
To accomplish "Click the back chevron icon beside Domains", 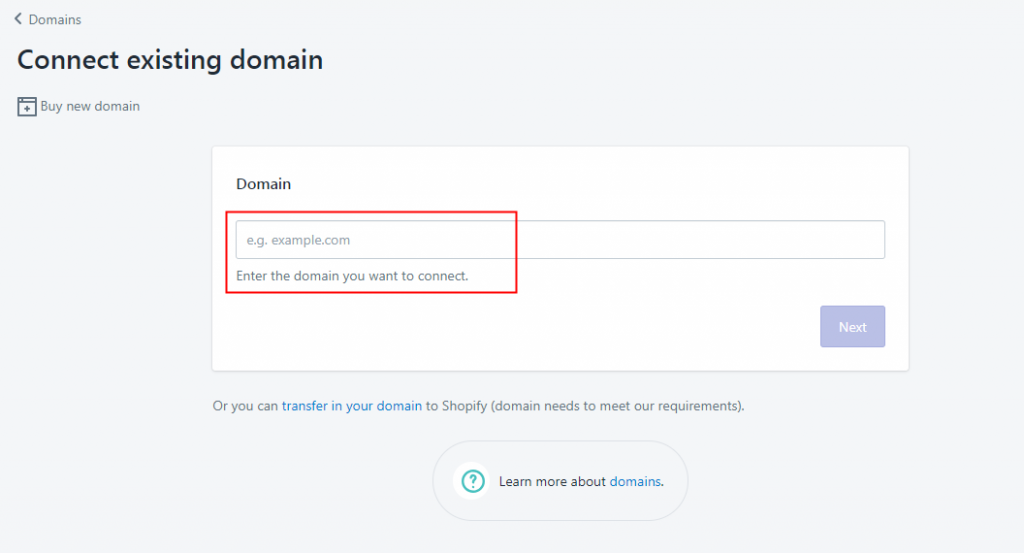I will 18,19.
